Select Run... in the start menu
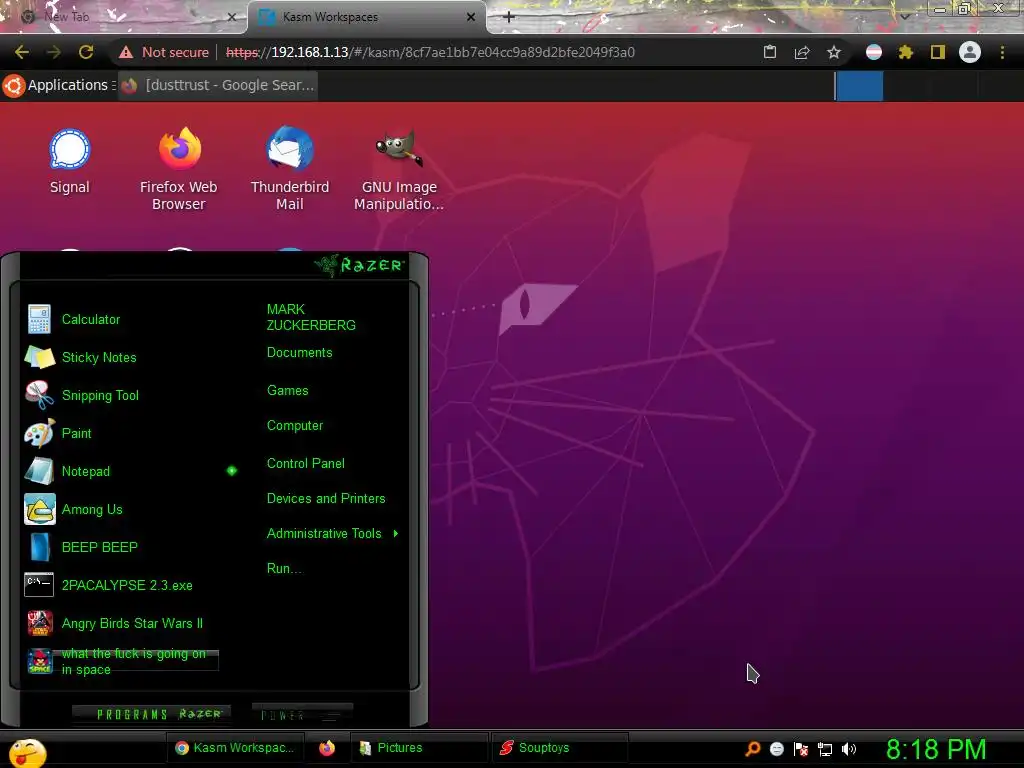Image resolution: width=1024 pixels, height=768 pixels. pos(284,568)
